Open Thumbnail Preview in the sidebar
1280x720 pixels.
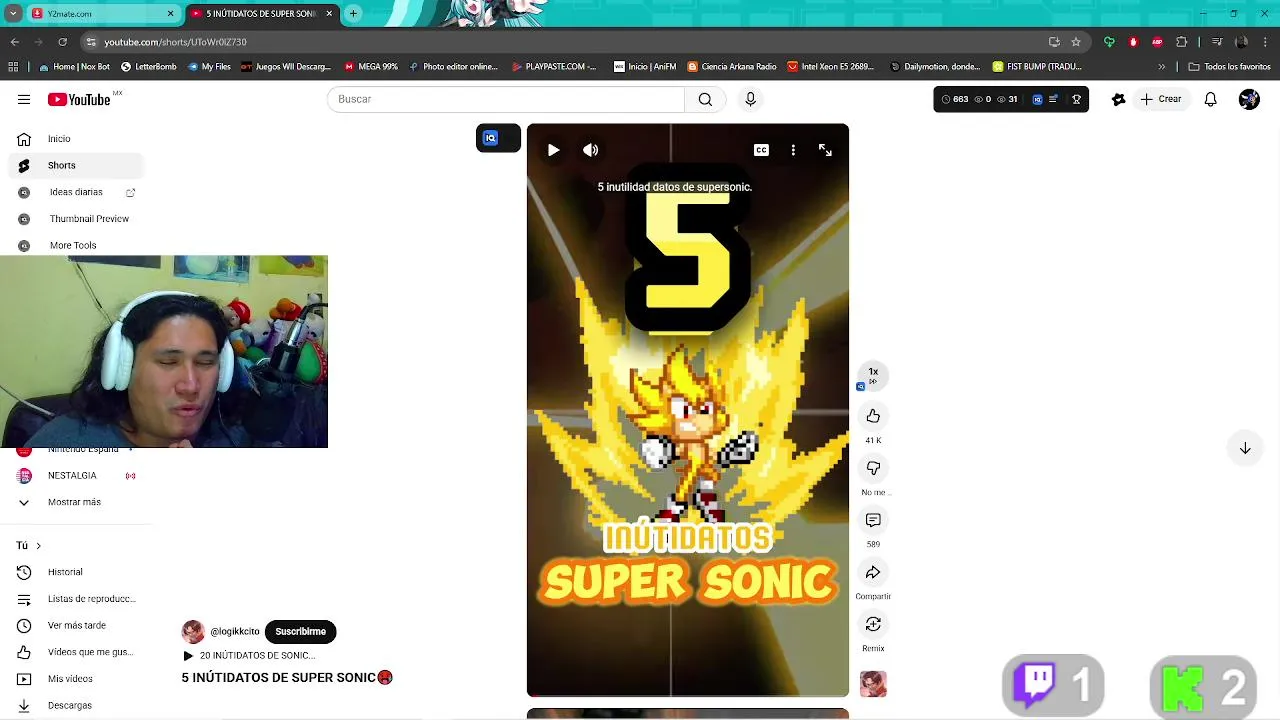[76, 218]
